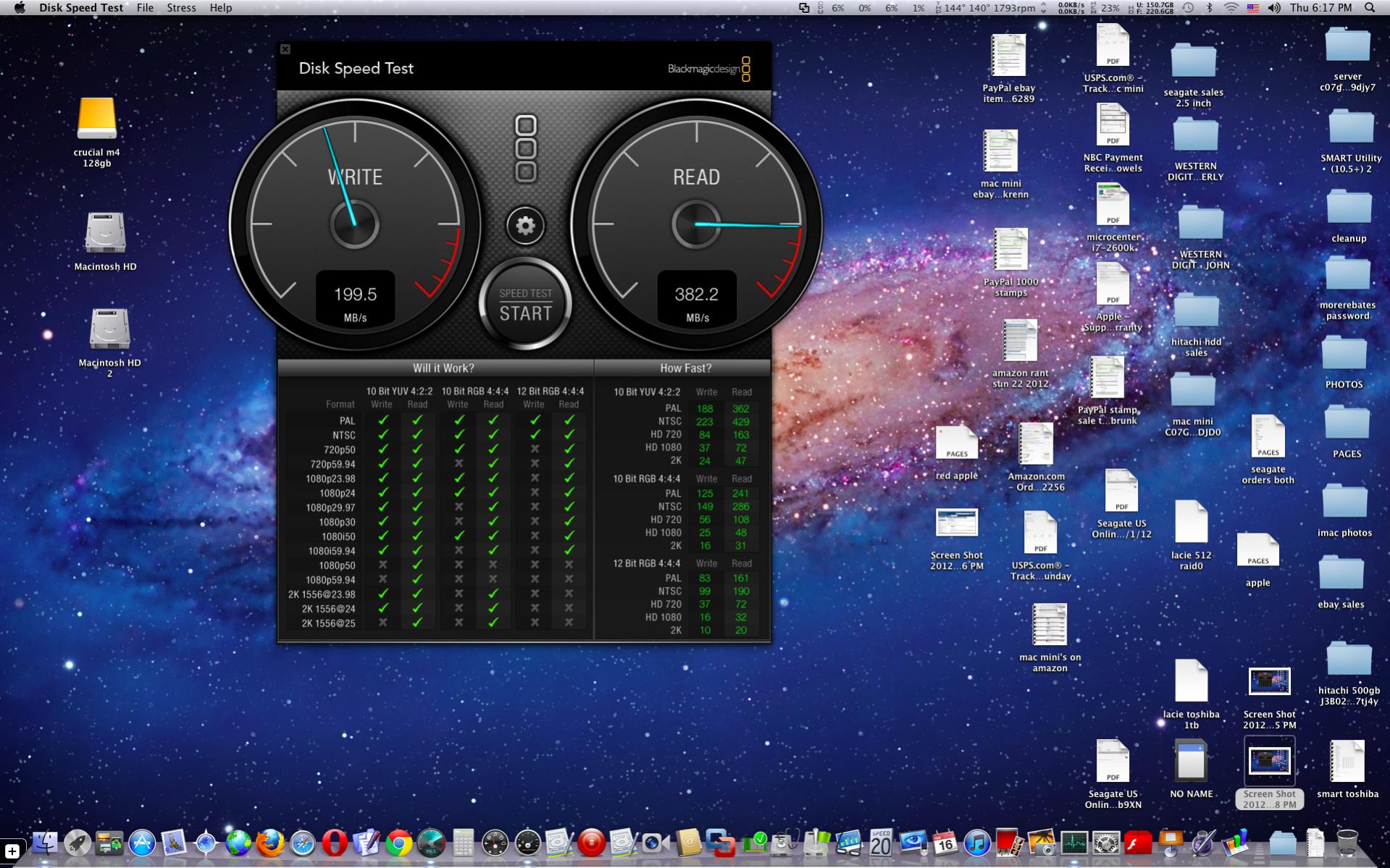
Task: Open the Trash in the dock
Action: (x=1347, y=843)
